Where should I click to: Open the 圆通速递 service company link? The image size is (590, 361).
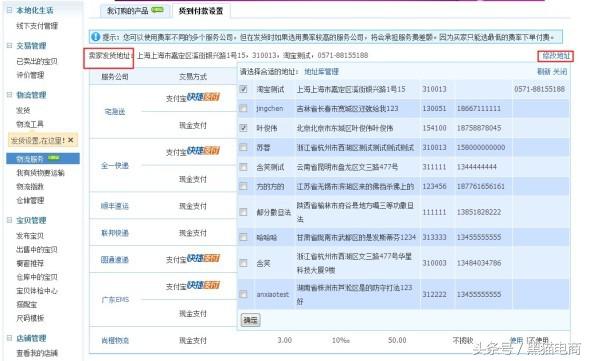115,259
